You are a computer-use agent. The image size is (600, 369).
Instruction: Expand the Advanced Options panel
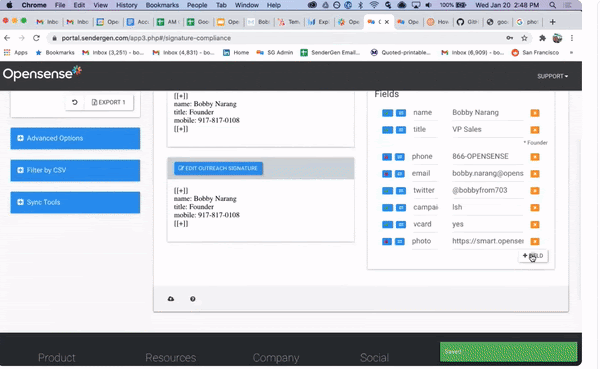(x=75, y=138)
